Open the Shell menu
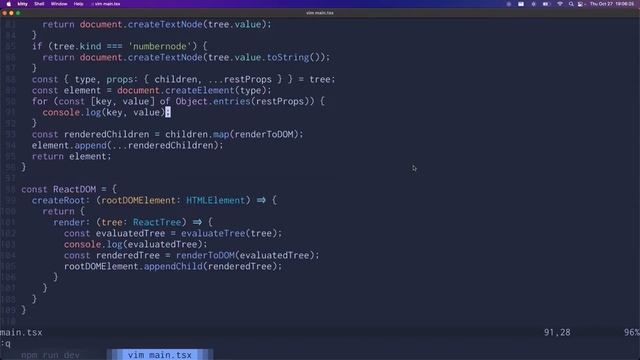640x360 pixels. (x=39, y=4)
